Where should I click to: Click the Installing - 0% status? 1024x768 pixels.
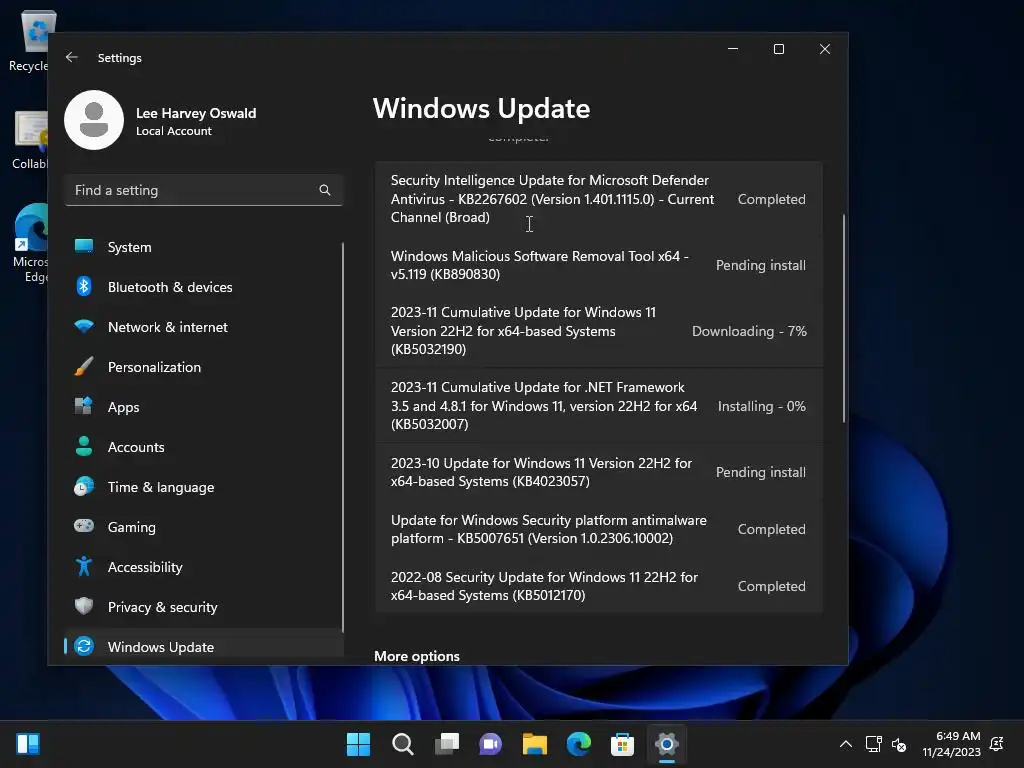click(761, 406)
